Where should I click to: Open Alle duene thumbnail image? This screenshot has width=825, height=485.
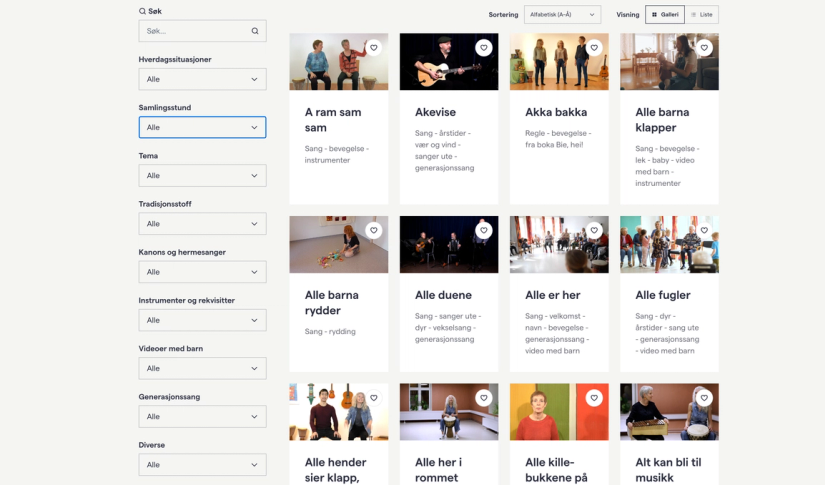click(449, 245)
